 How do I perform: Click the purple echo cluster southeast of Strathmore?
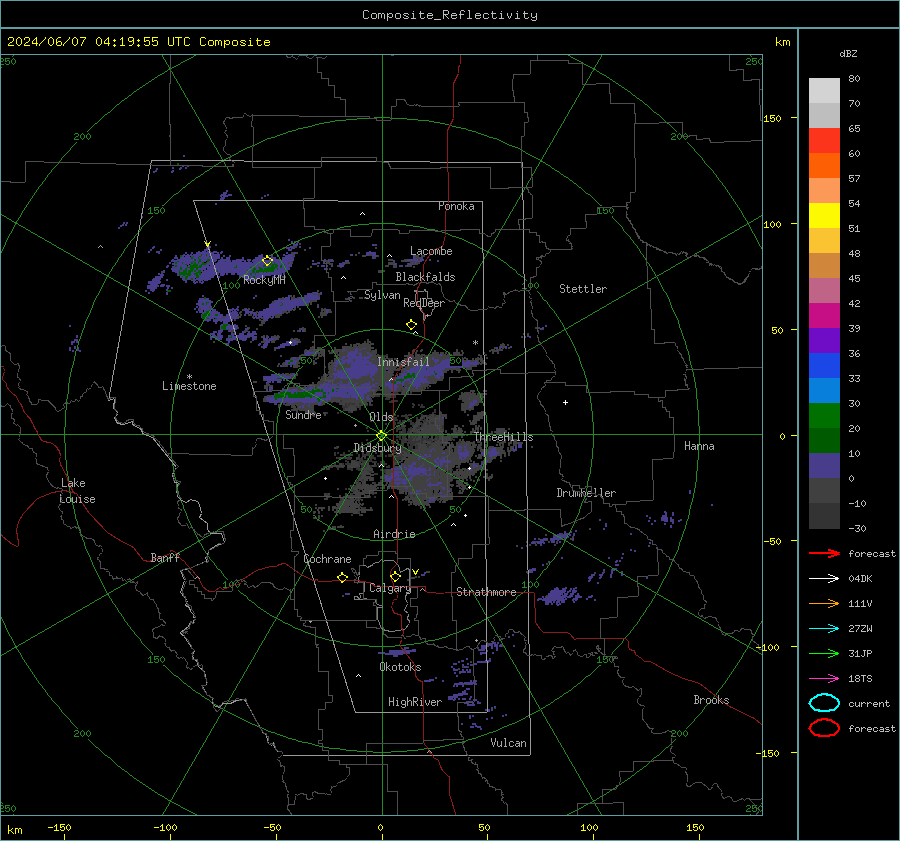558,595
